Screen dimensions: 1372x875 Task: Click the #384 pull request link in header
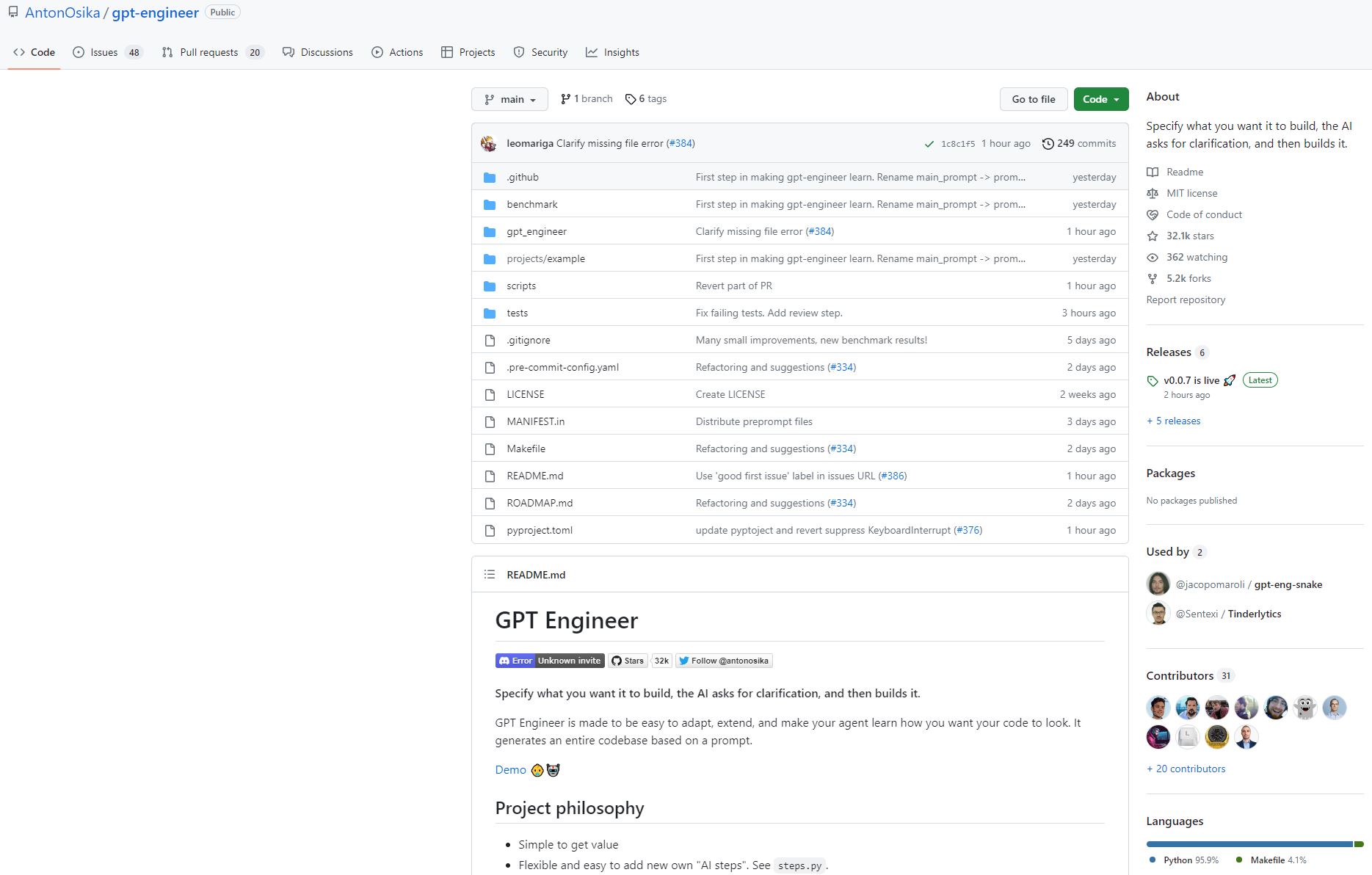coord(680,143)
